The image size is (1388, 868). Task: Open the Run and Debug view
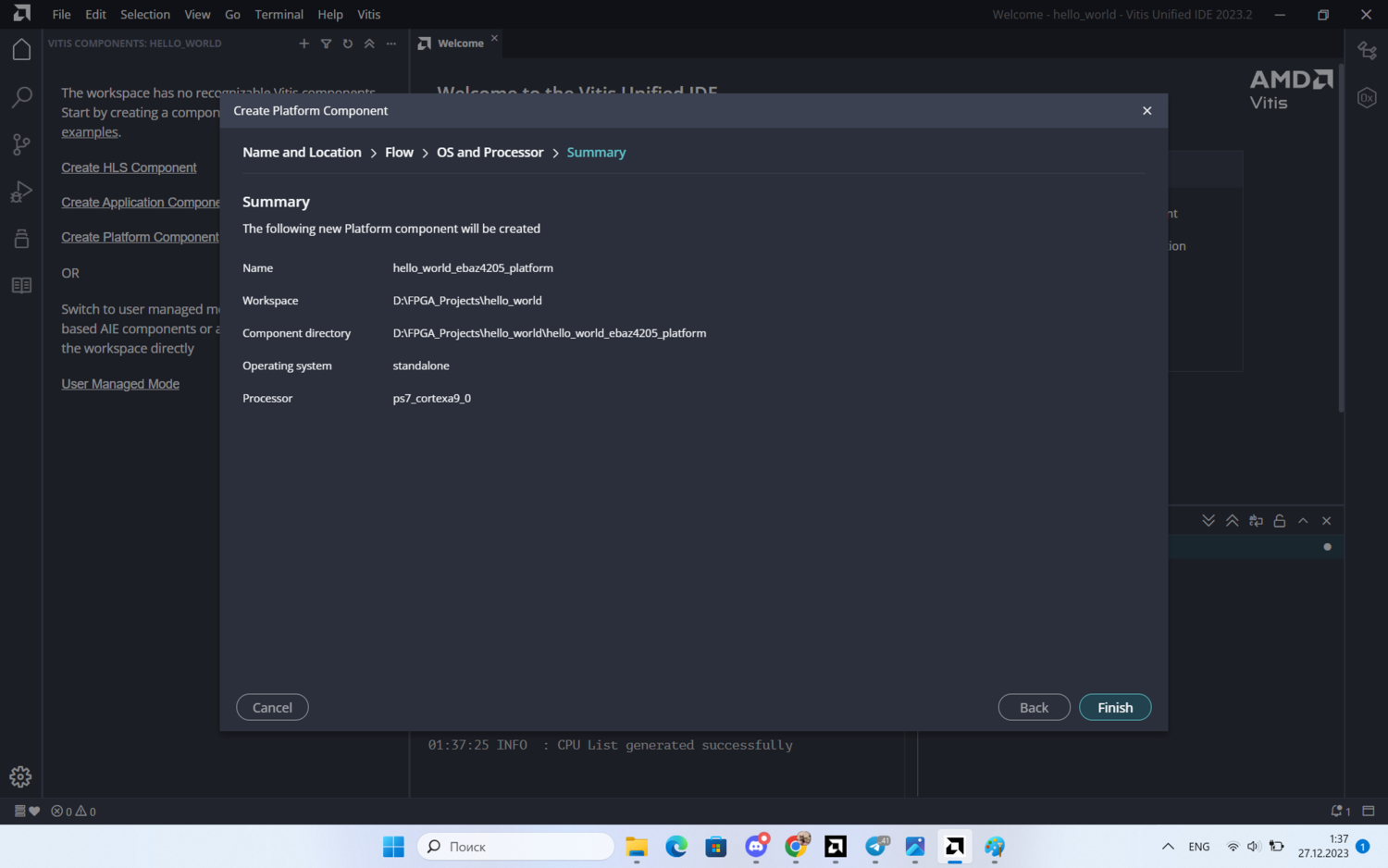(21, 192)
